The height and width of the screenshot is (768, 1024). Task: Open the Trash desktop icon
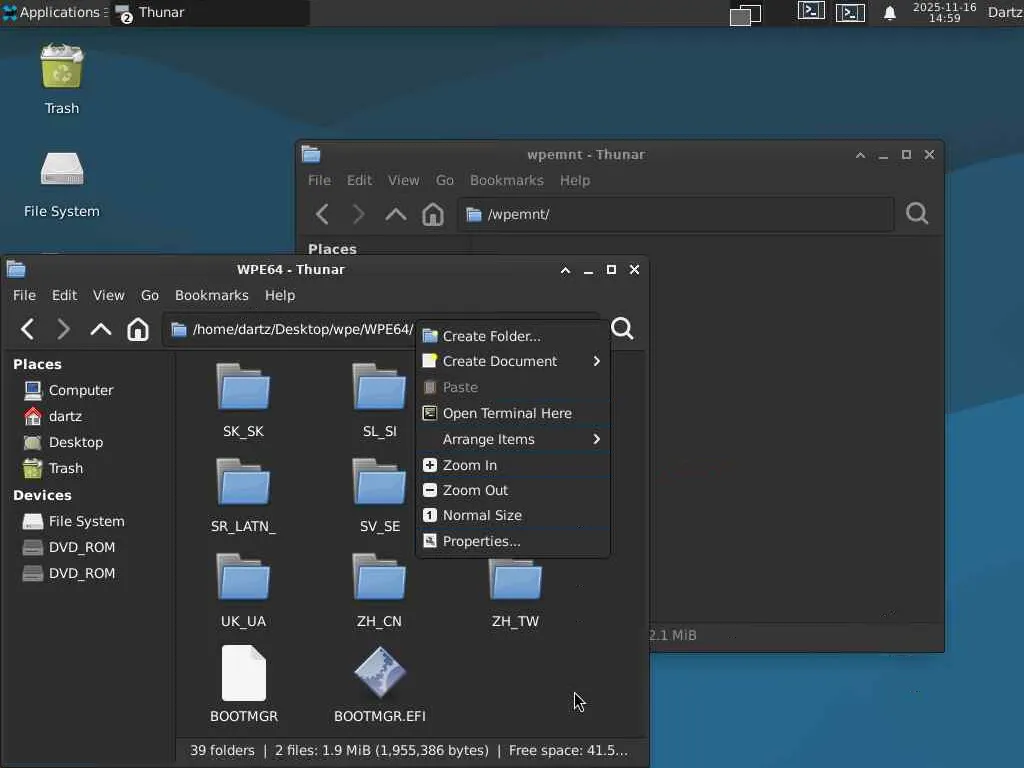click(62, 70)
